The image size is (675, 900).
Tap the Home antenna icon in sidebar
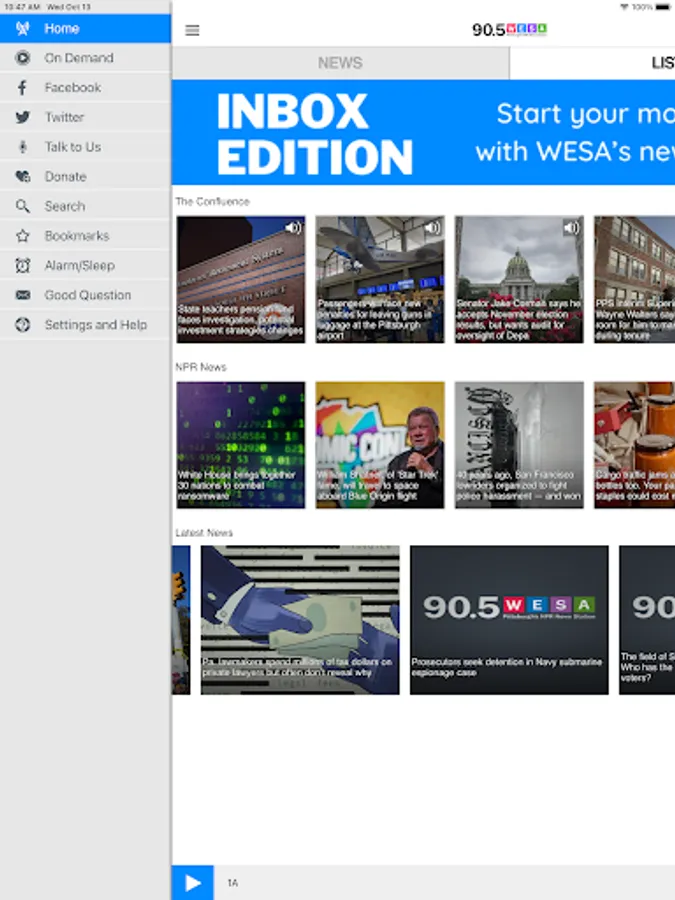[x=22, y=28]
